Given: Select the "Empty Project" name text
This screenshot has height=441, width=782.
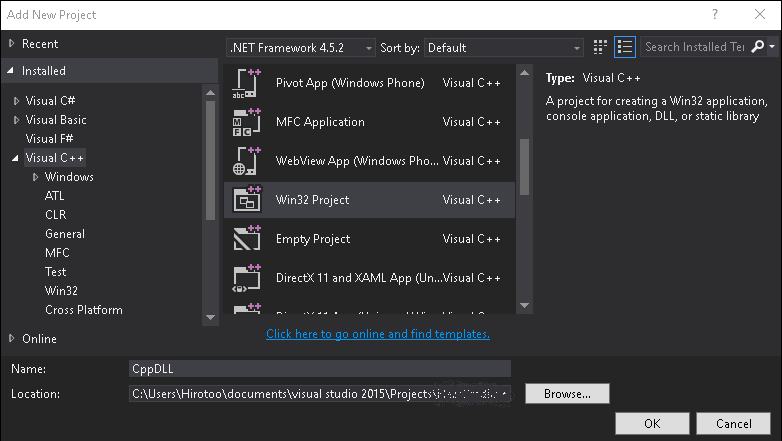Looking at the screenshot, I should tap(313, 239).
